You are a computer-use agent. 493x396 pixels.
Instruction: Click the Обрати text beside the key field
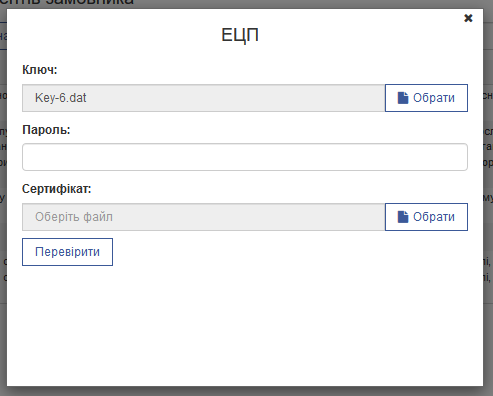434,98
